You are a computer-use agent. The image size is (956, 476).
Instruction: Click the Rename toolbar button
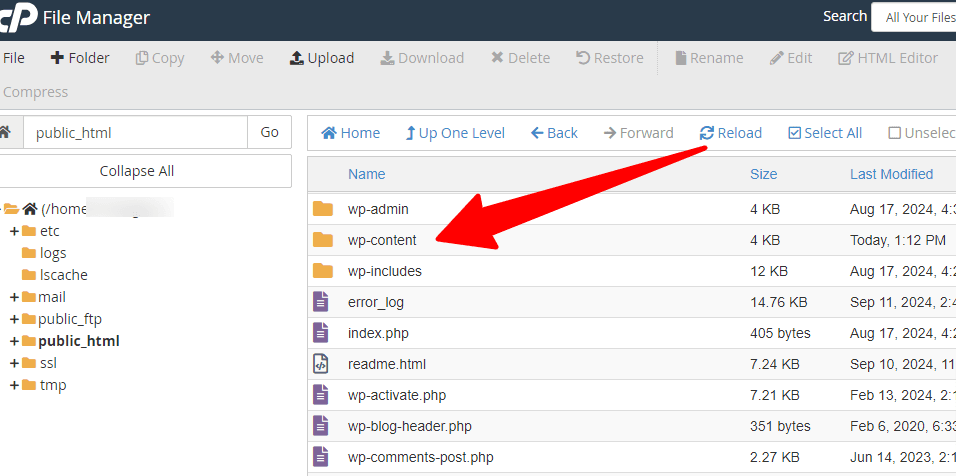point(709,58)
